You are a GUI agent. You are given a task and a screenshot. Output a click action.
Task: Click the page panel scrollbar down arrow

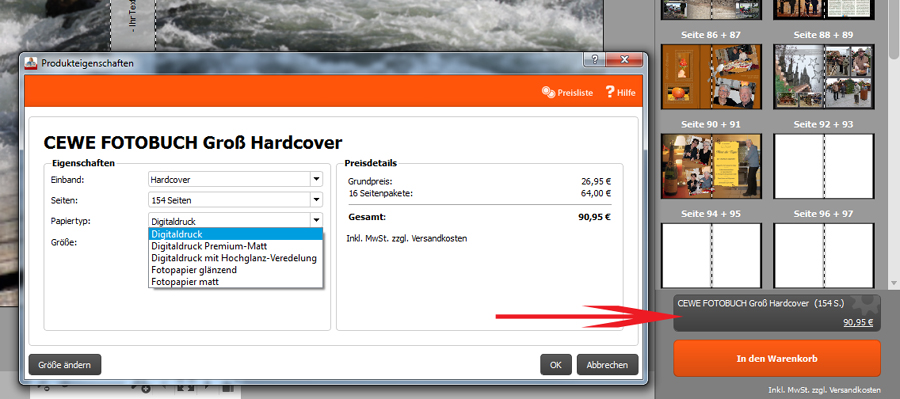click(894, 284)
